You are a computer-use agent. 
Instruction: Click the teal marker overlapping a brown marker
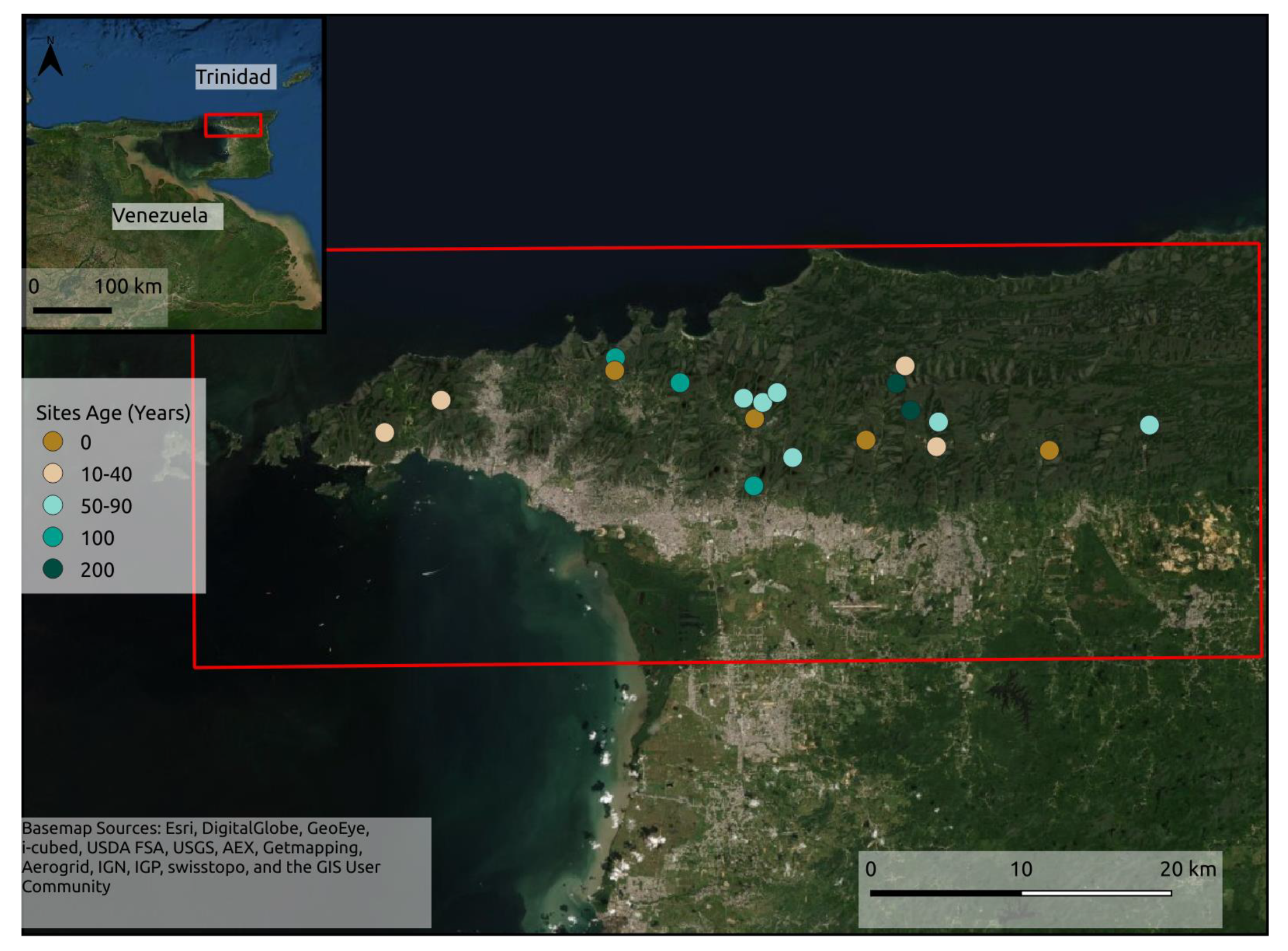pyautogui.click(x=615, y=355)
